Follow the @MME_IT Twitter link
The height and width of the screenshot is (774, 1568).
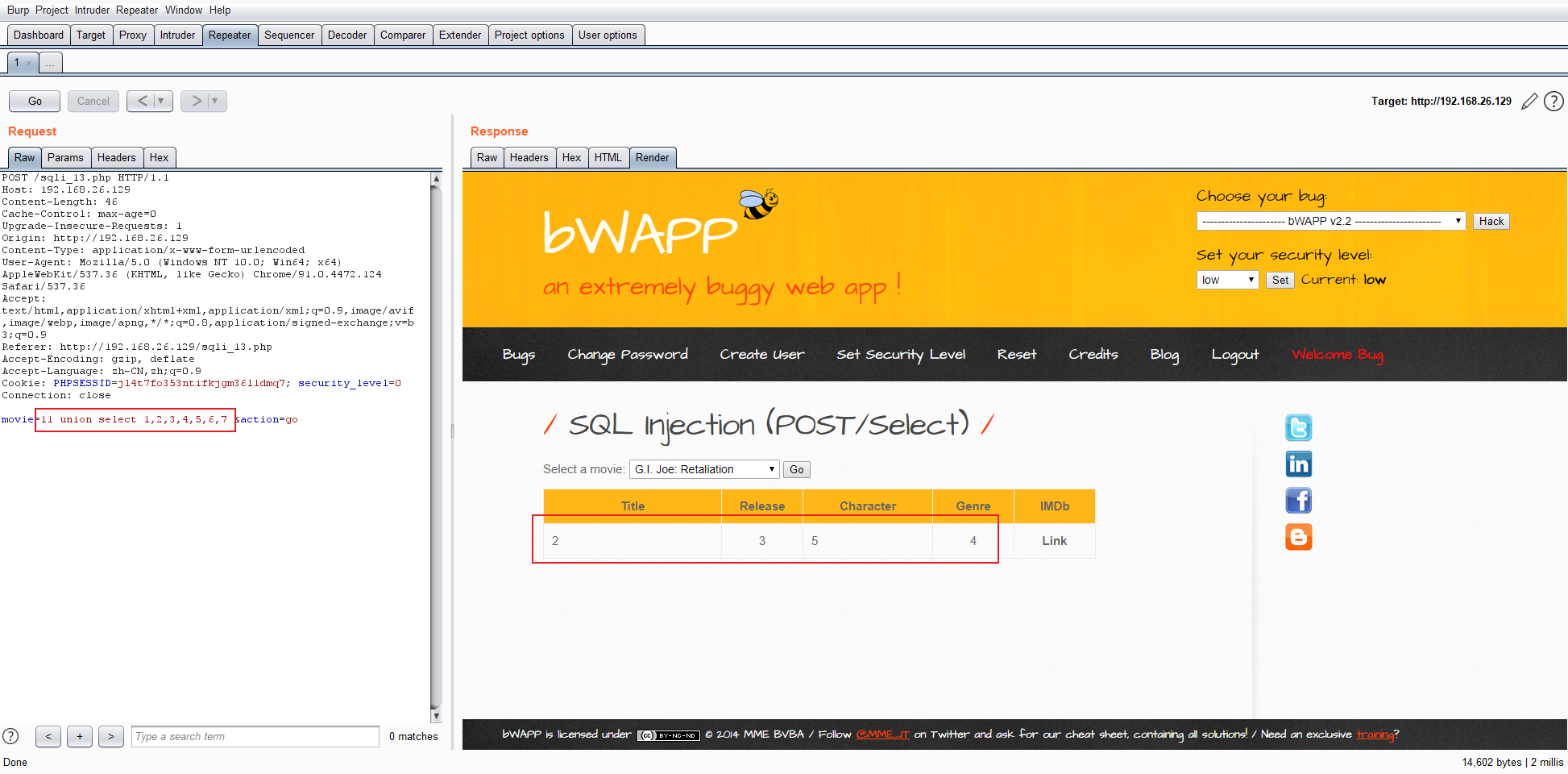coord(882,734)
